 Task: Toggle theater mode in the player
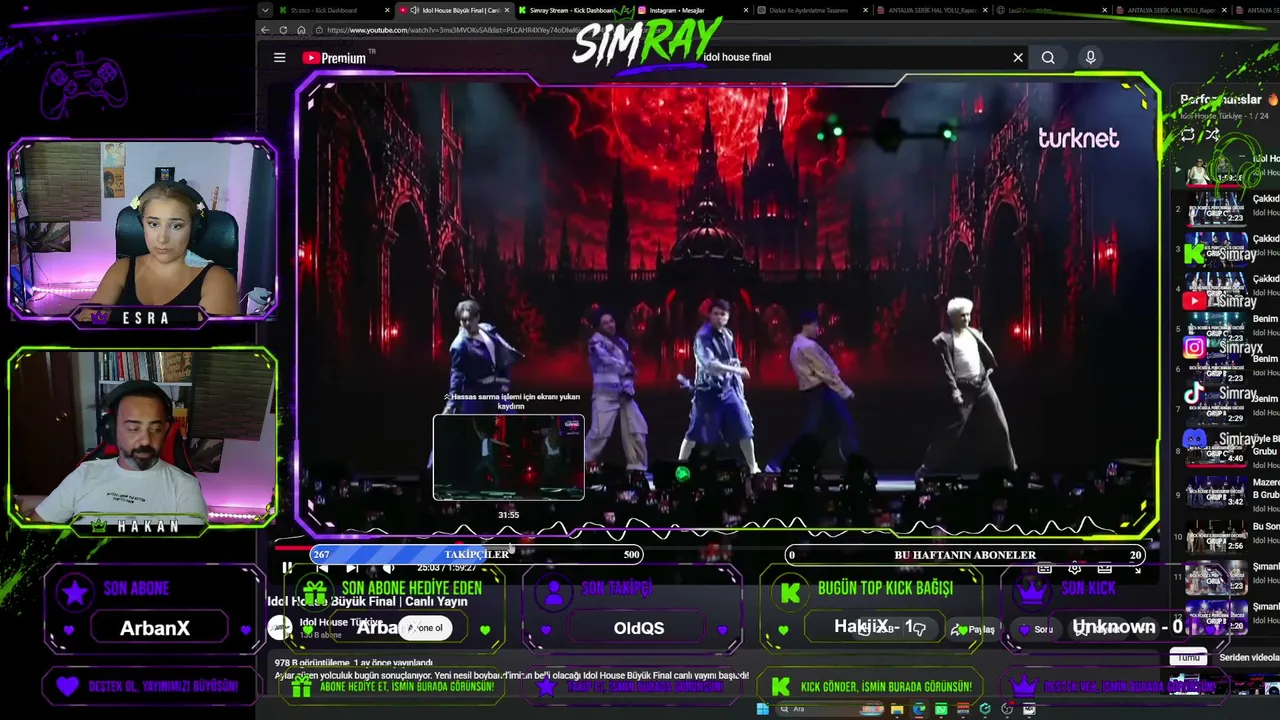tap(1105, 568)
